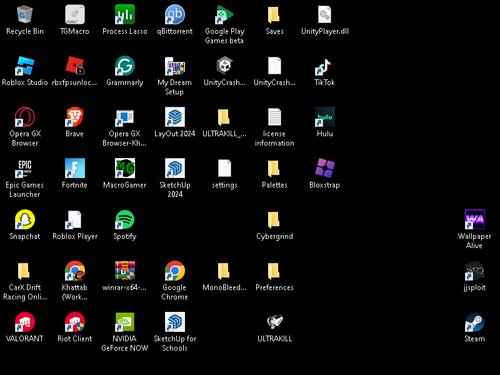Select the Fortnite shortcut
Viewport: 500px width, 375px height.
75,169
